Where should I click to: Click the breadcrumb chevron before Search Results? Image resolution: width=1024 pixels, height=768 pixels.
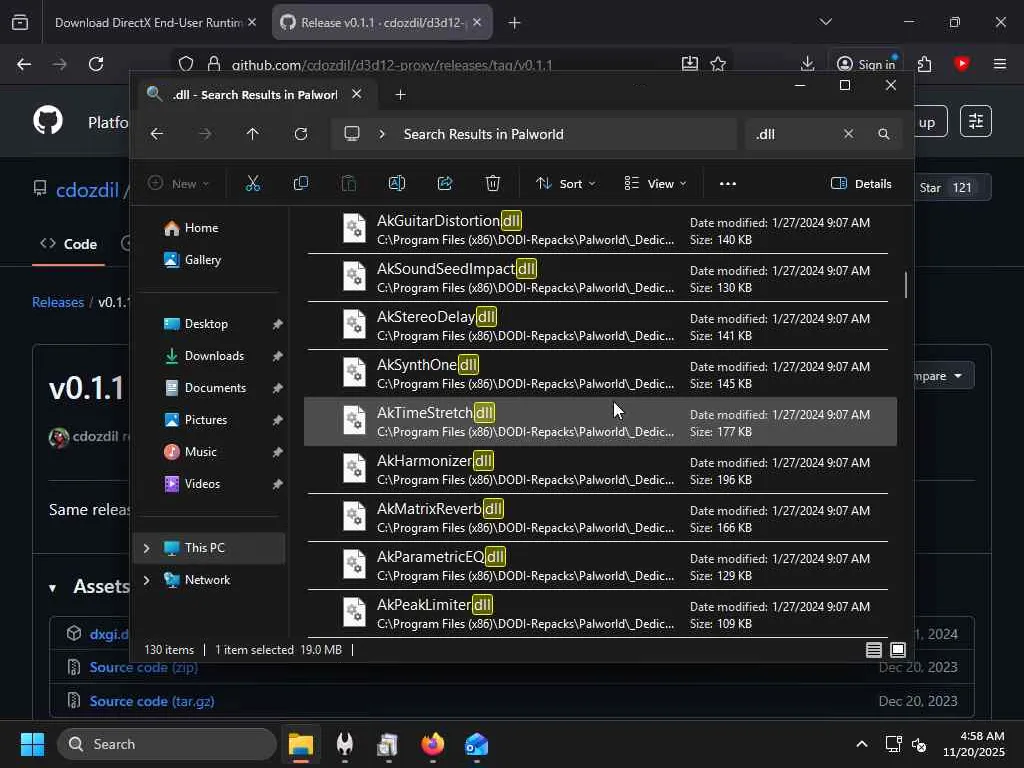click(x=382, y=134)
